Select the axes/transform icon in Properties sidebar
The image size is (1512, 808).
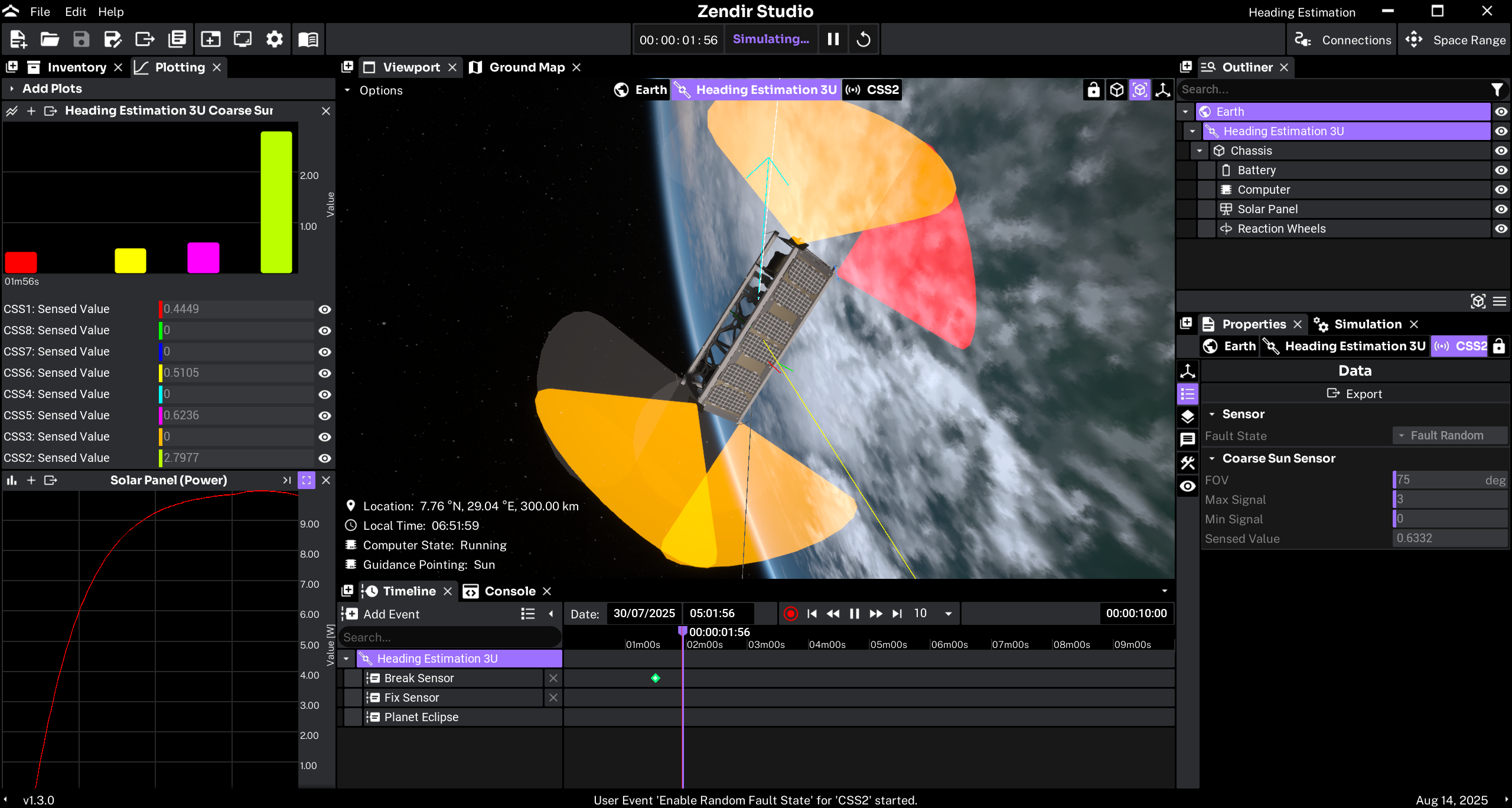pos(1188,371)
